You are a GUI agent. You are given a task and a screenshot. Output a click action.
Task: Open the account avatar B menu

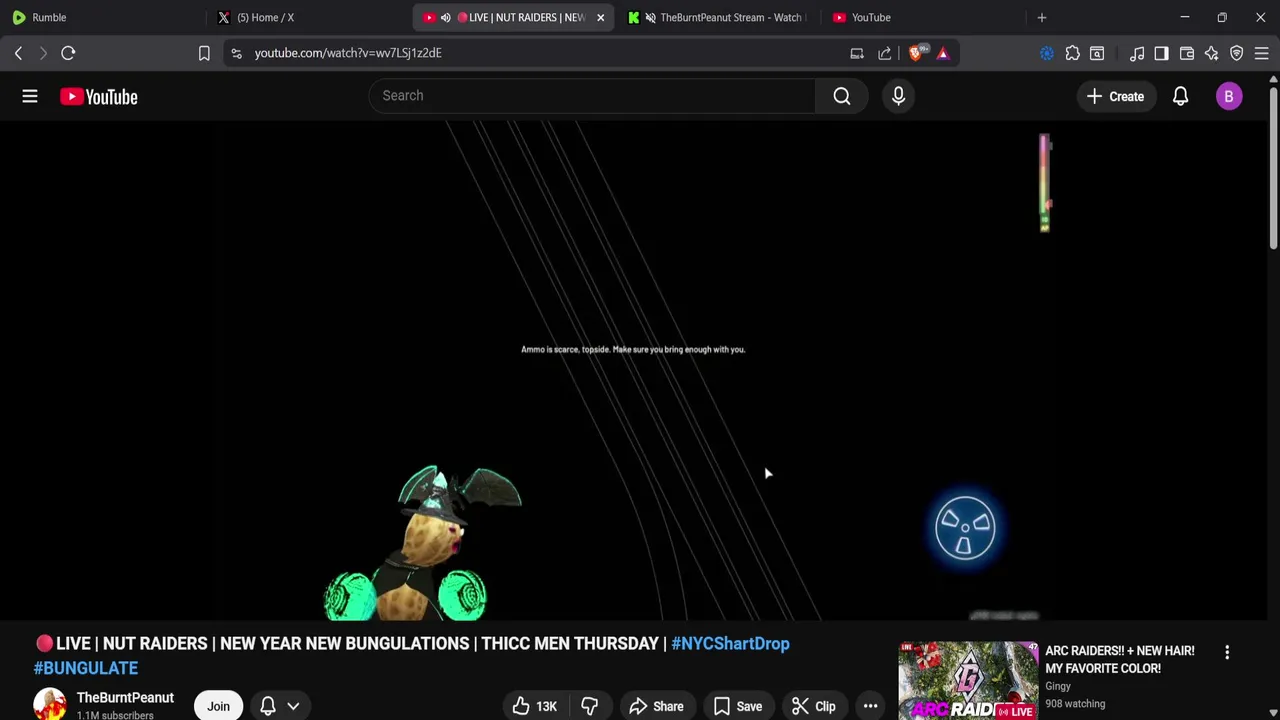point(1229,96)
